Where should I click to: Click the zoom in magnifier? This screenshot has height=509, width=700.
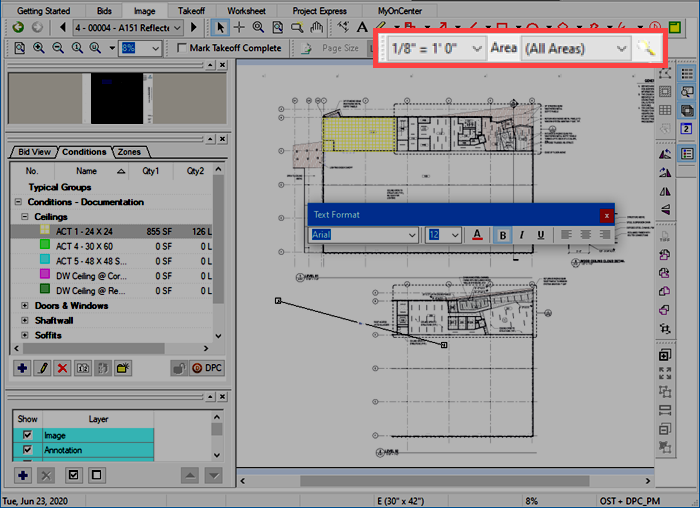click(x=38, y=48)
